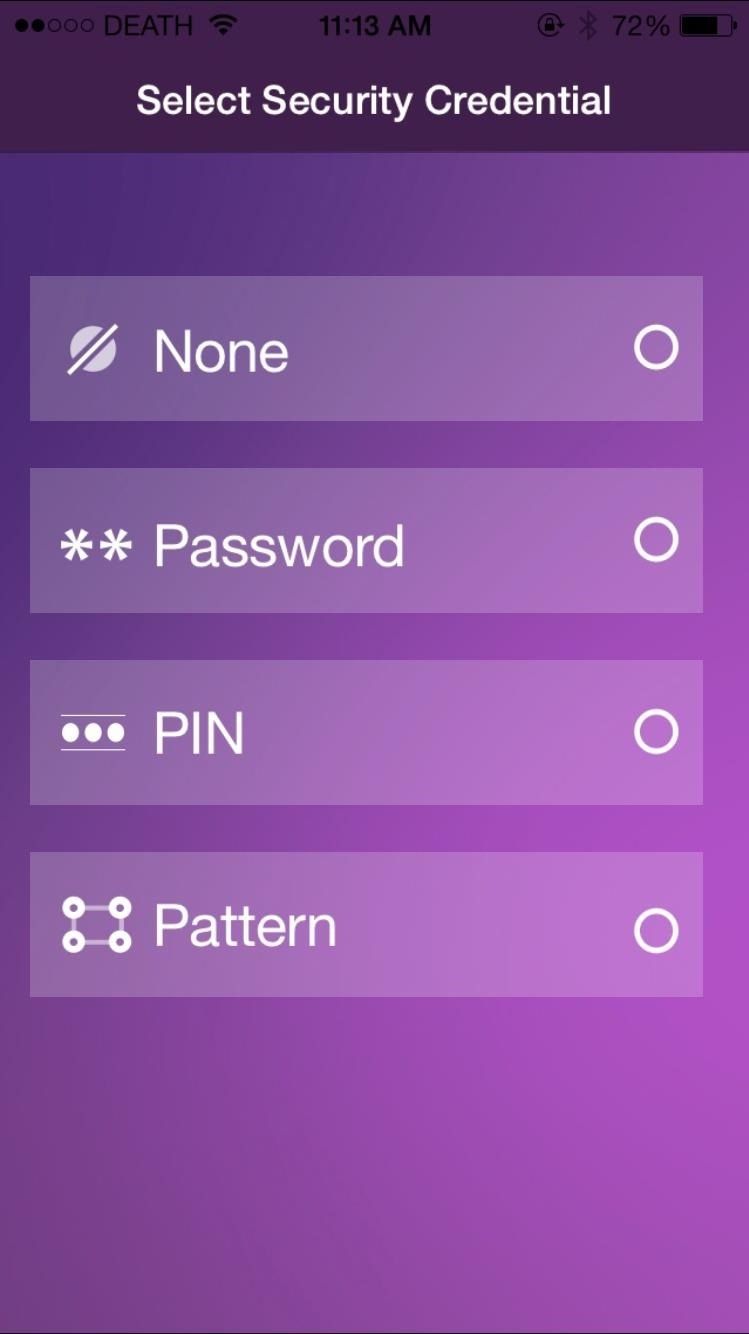
Task: Tap the Select Security Credential title
Action: (x=374, y=101)
